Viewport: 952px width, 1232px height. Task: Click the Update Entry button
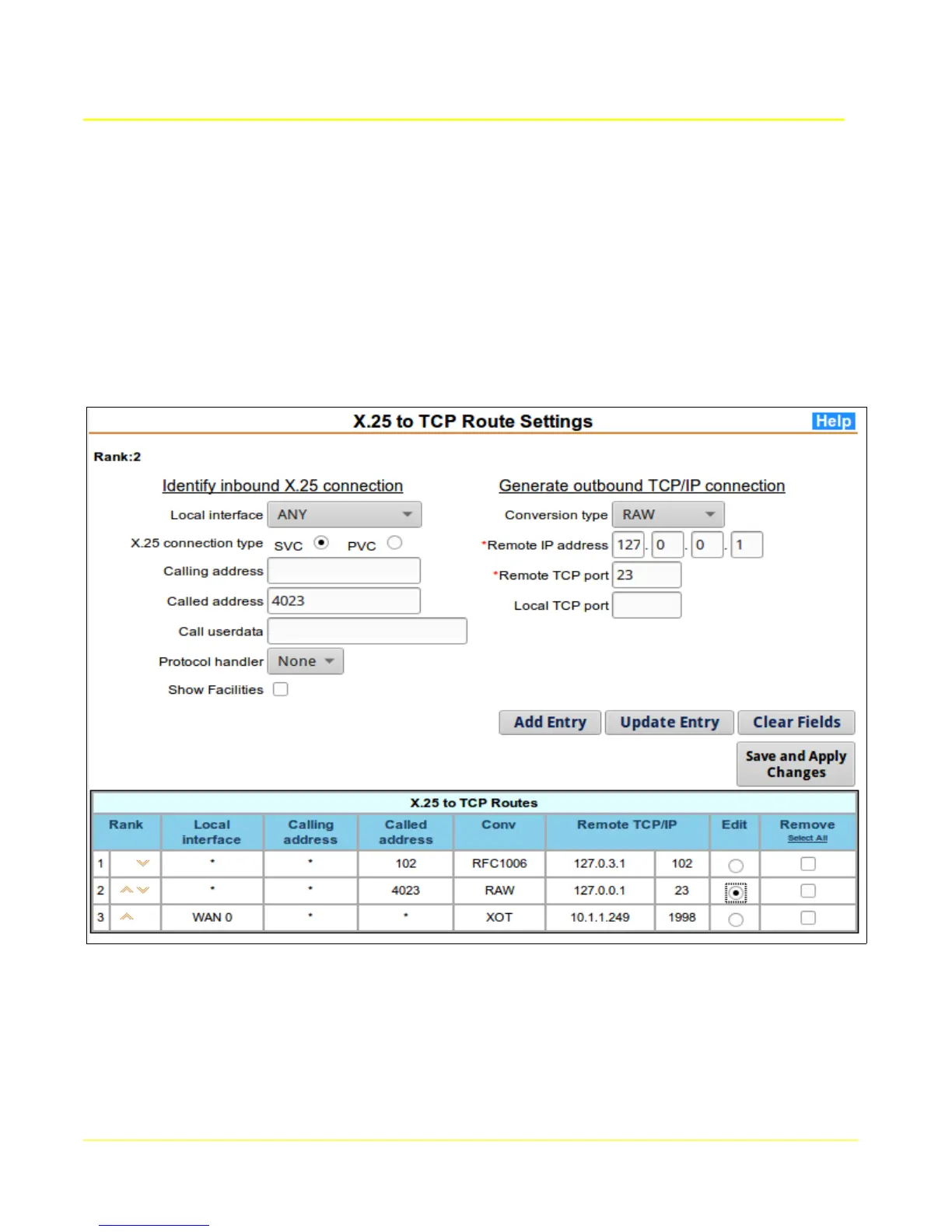click(x=670, y=722)
